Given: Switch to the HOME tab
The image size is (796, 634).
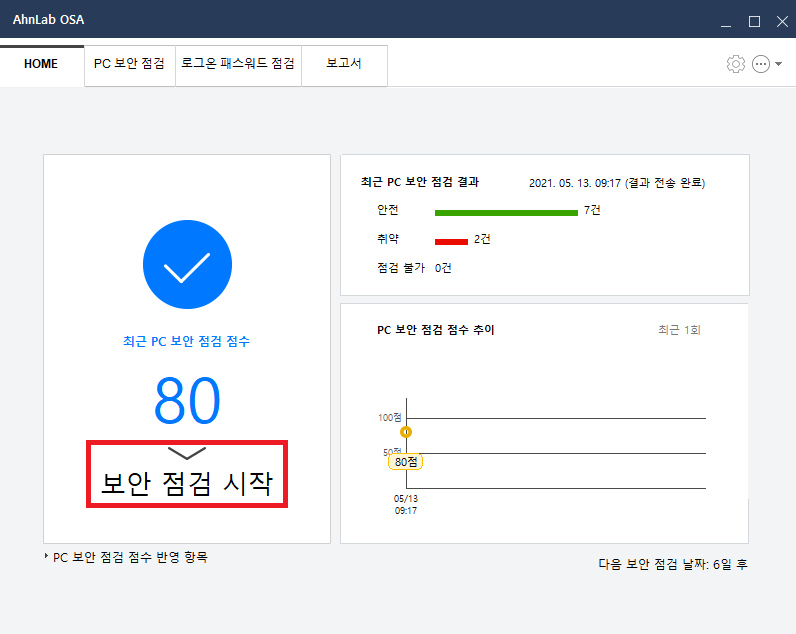Looking at the screenshot, I should 41,64.
